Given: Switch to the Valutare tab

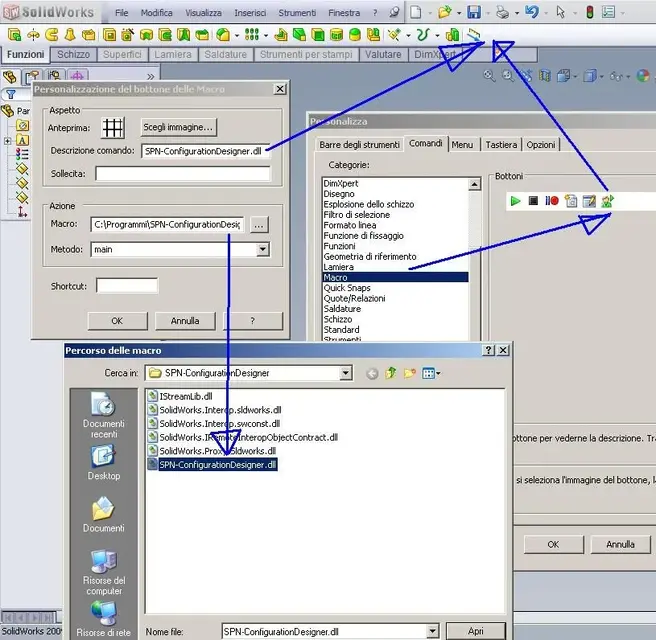Looking at the screenshot, I should click(383, 55).
